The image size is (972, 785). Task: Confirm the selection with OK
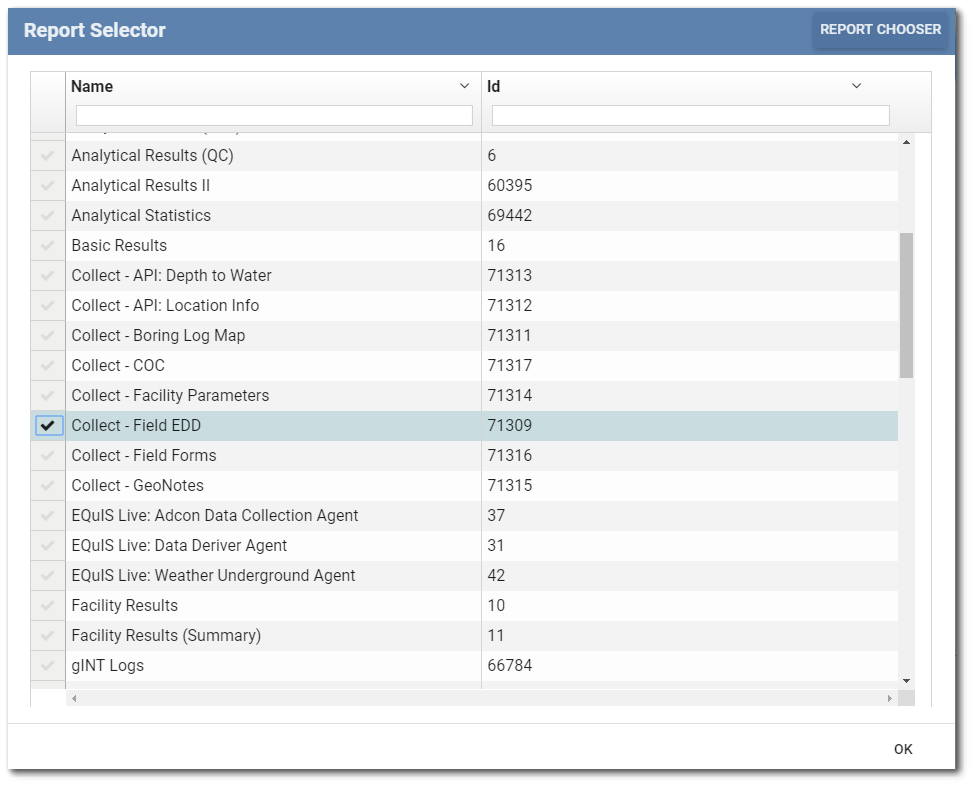[903, 748]
